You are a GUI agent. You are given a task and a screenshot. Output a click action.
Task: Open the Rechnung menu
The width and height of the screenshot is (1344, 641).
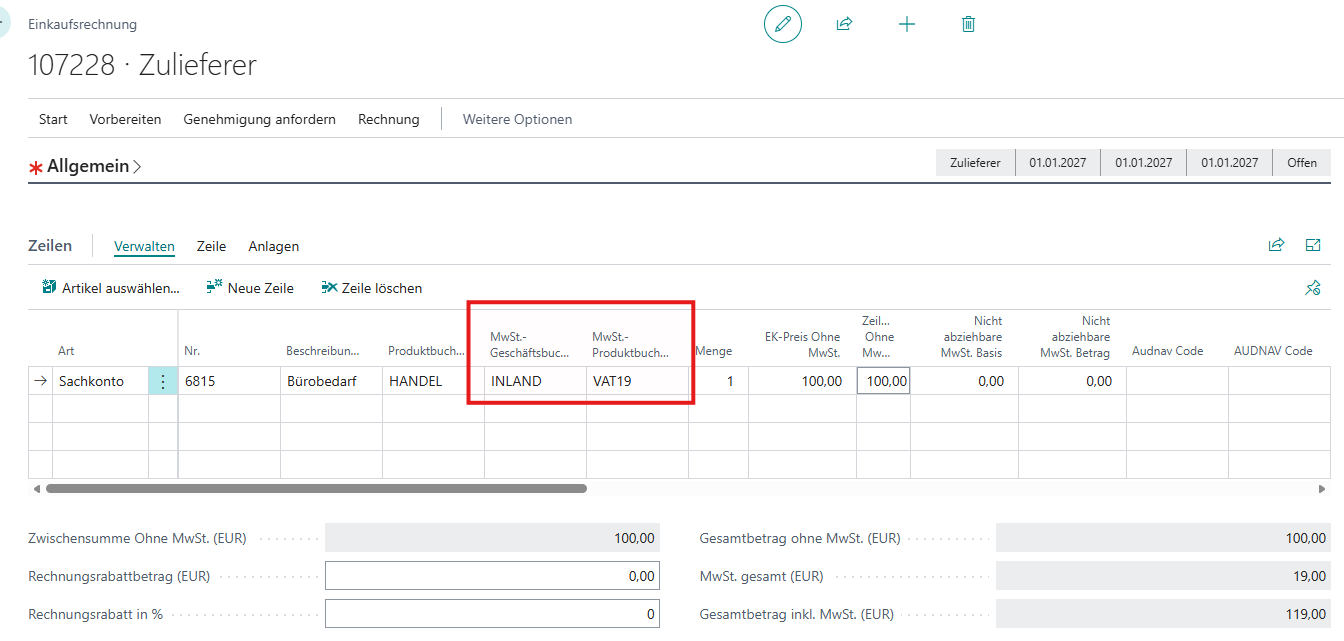click(389, 119)
